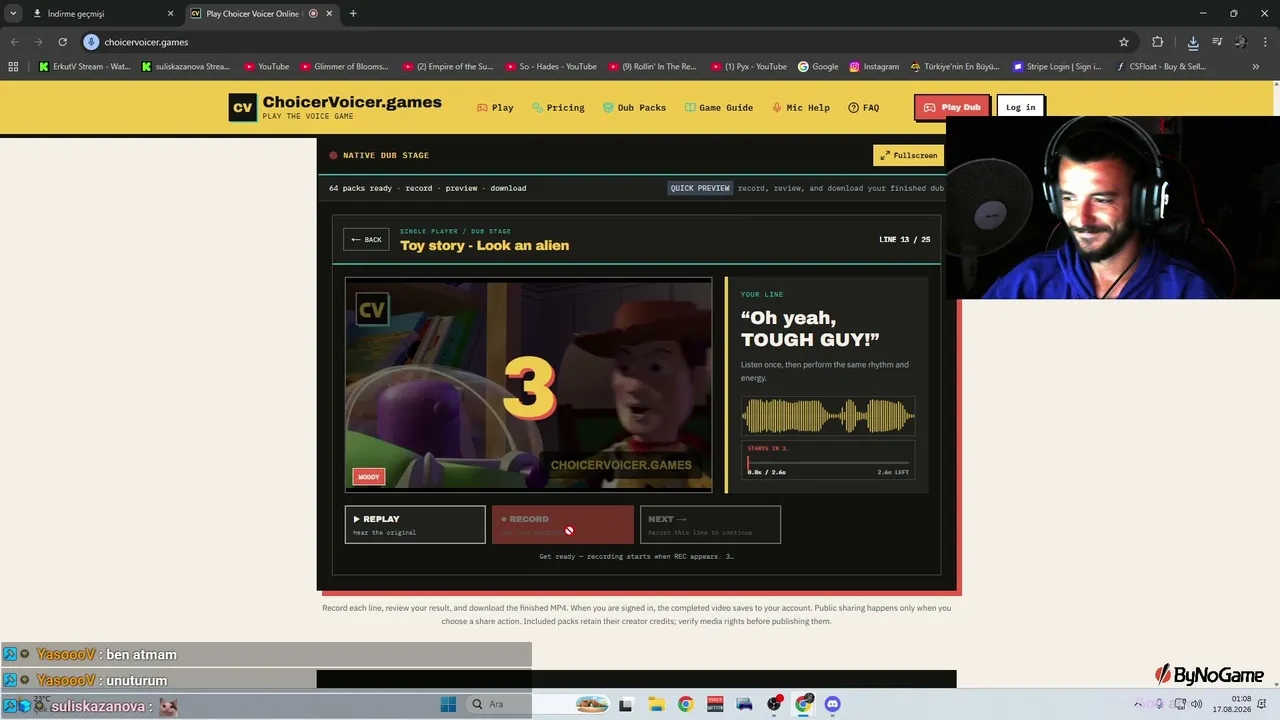This screenshot has width=1280, height=720.
Task: Replay the original line audio
Action: pos(415,524)
